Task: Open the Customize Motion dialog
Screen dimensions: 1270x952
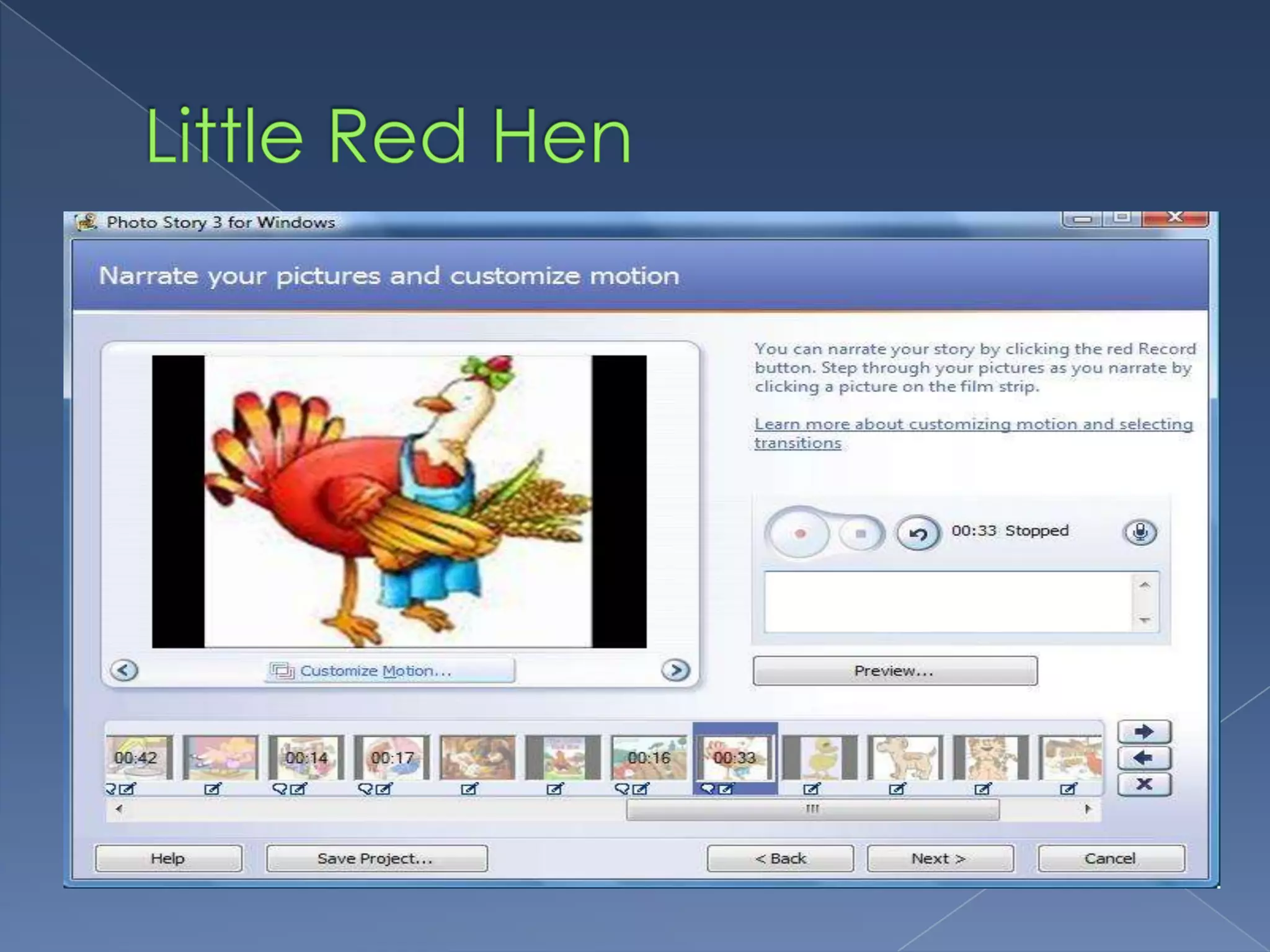Action: pos(389,671)
